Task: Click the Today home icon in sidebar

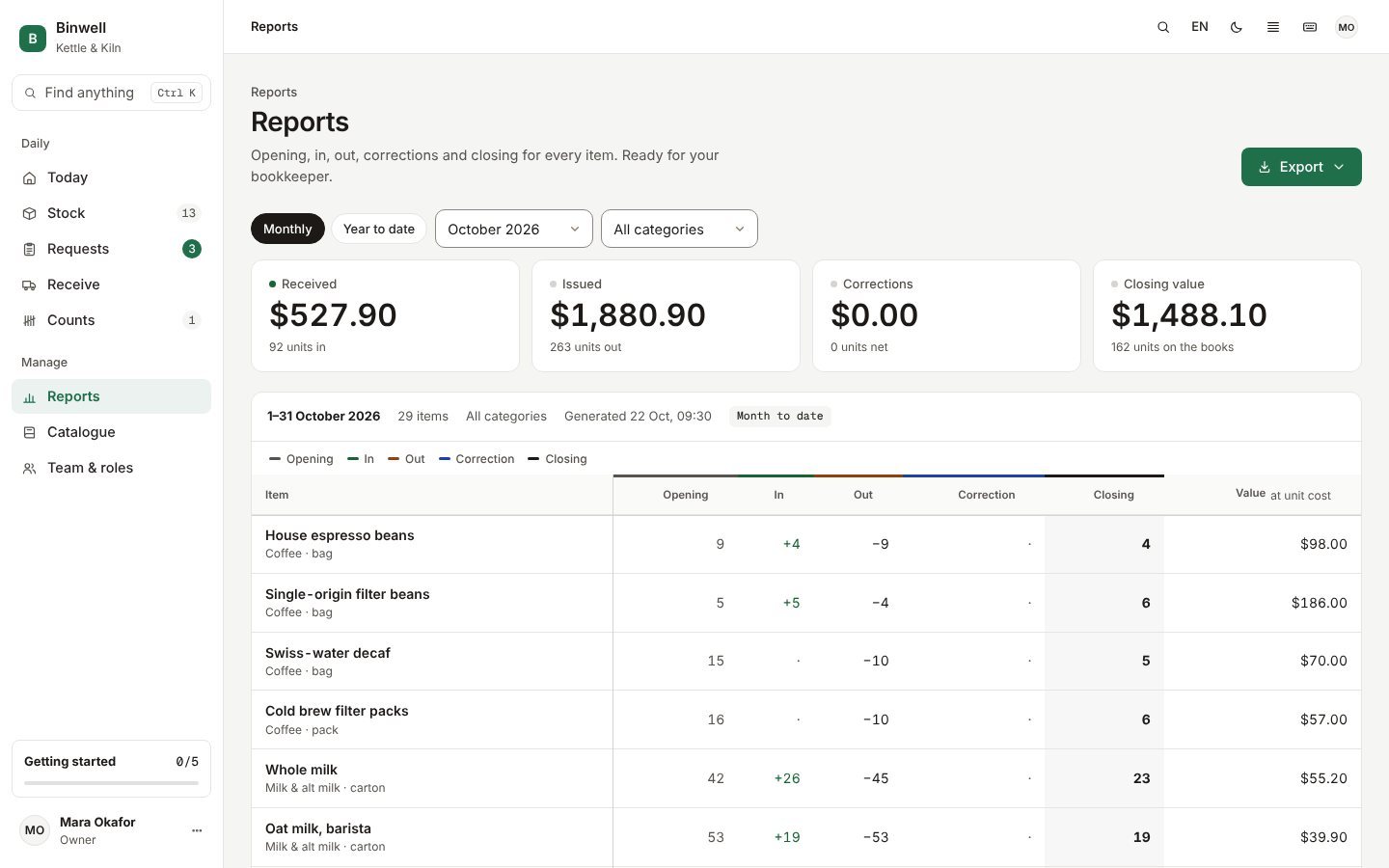Action: pos(29,178)
